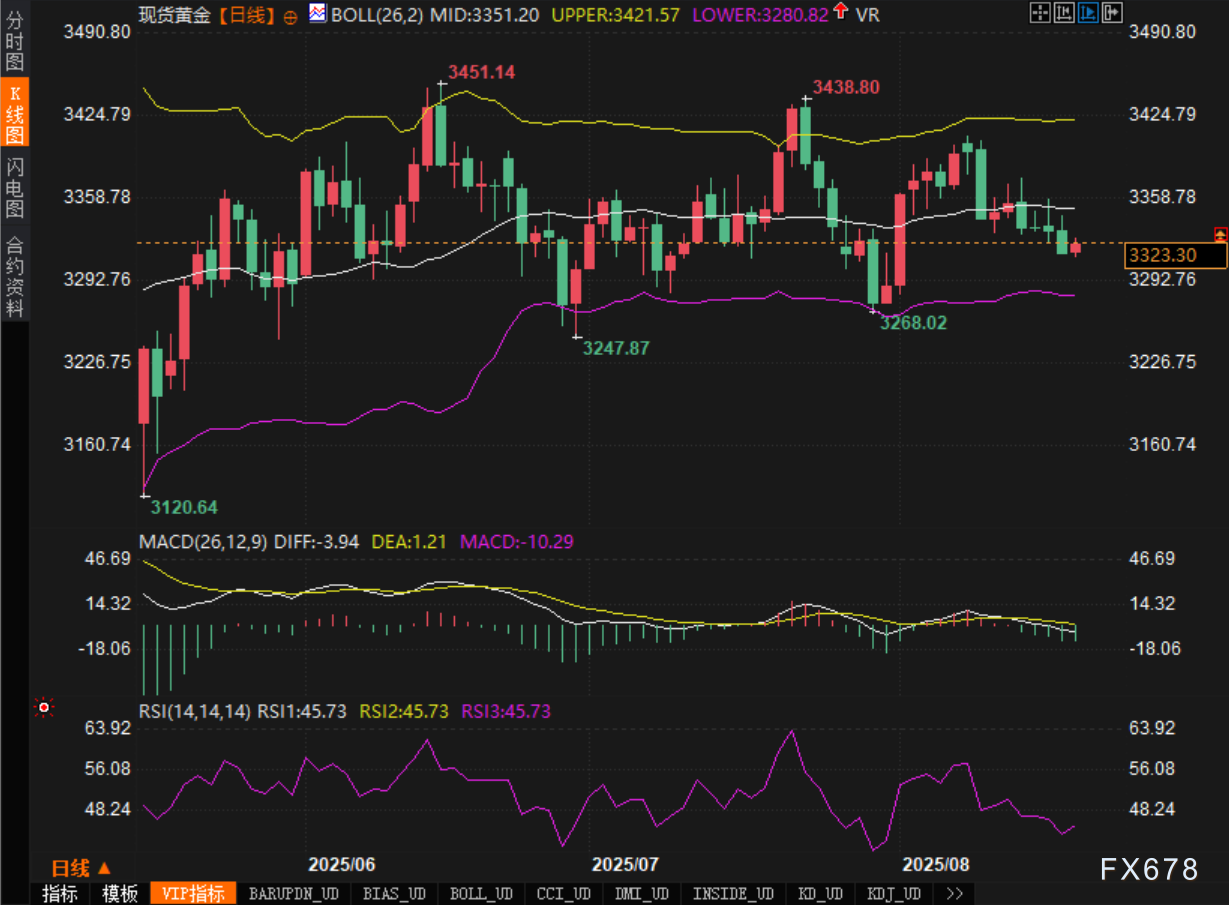This screenshot has height=905, width=1229.
Task: Open 合约资料 contract info tab
Action: click(x=15, y=276)
